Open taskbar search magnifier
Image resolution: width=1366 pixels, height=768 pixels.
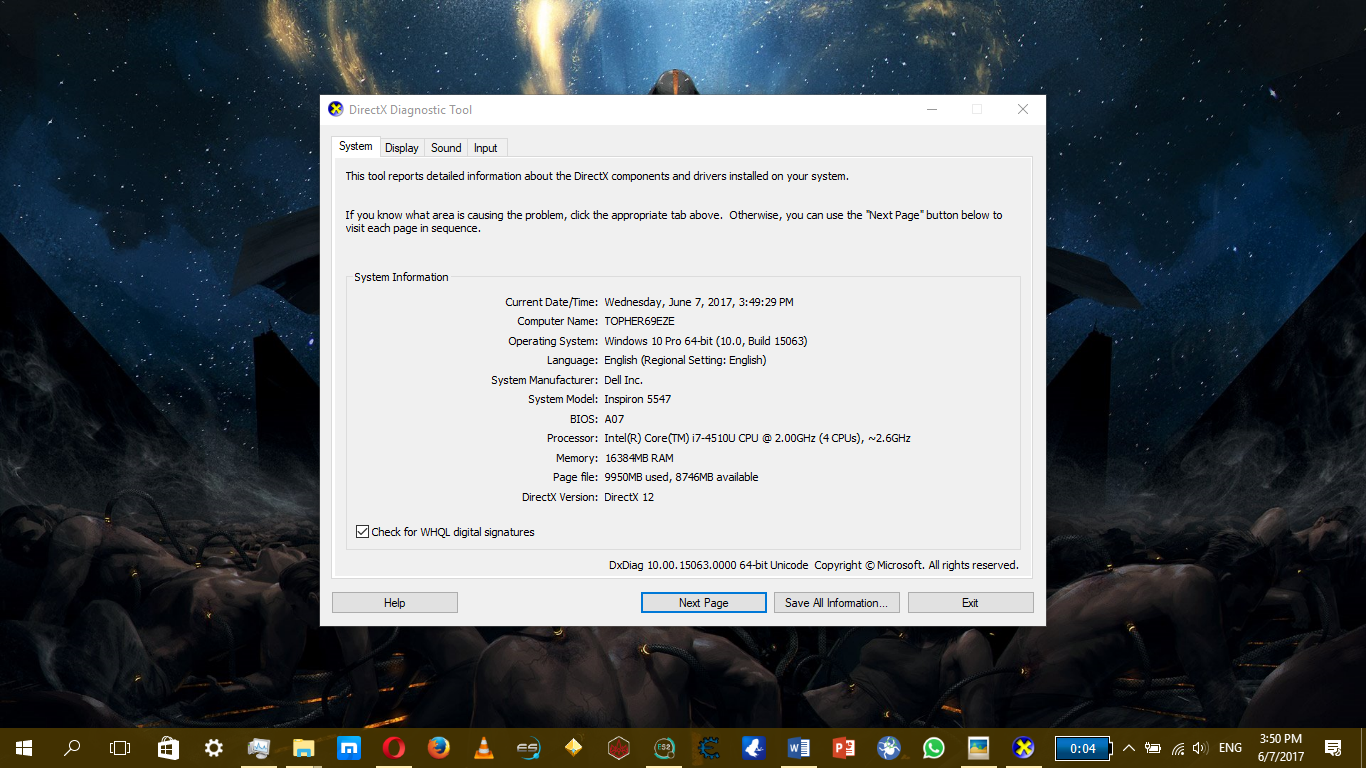pyautogui.click(x=72, y=748)
